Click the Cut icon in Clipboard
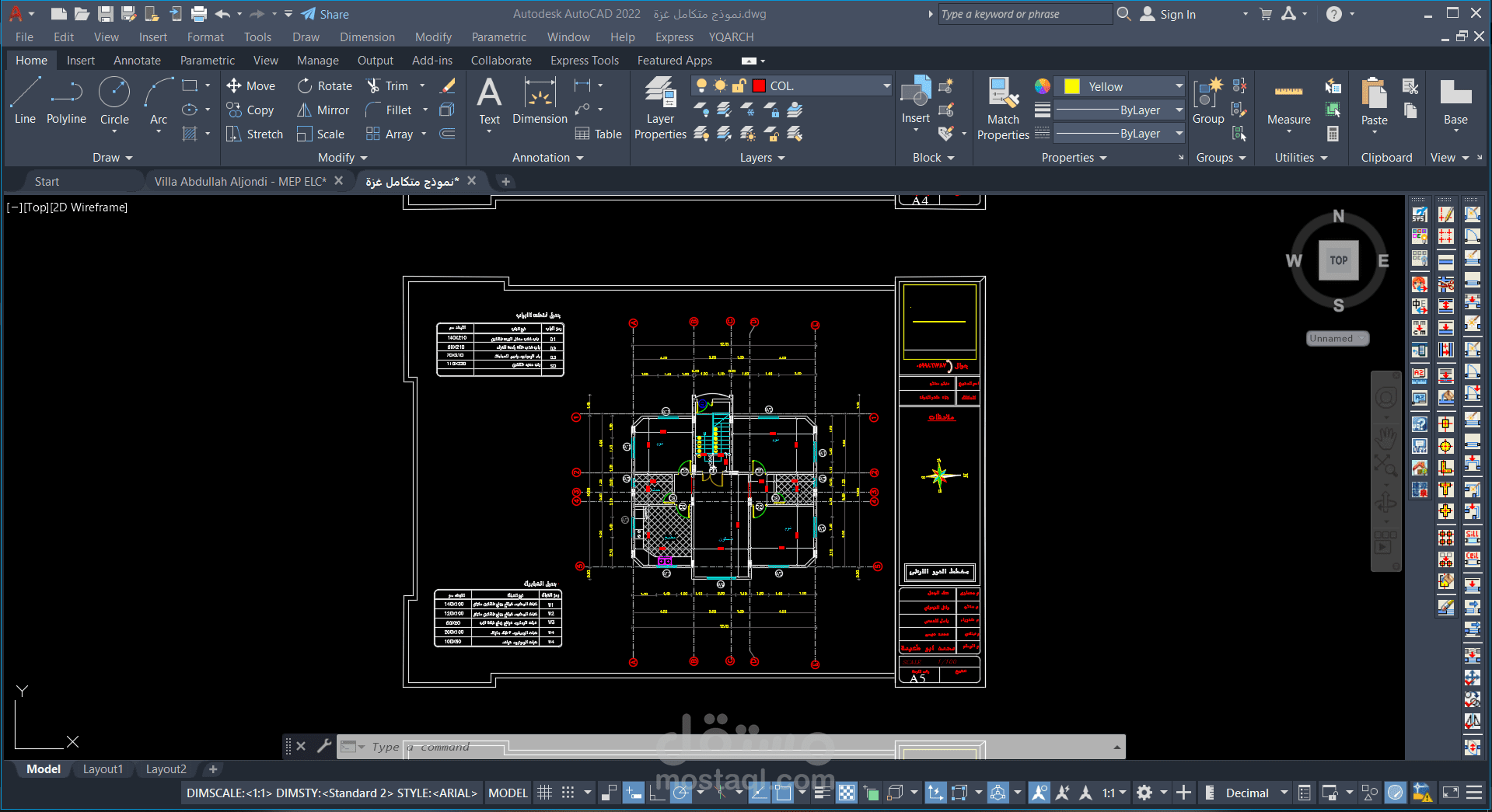The height and width of the screenshot is (812, 1492). [x=1410, y=86]
